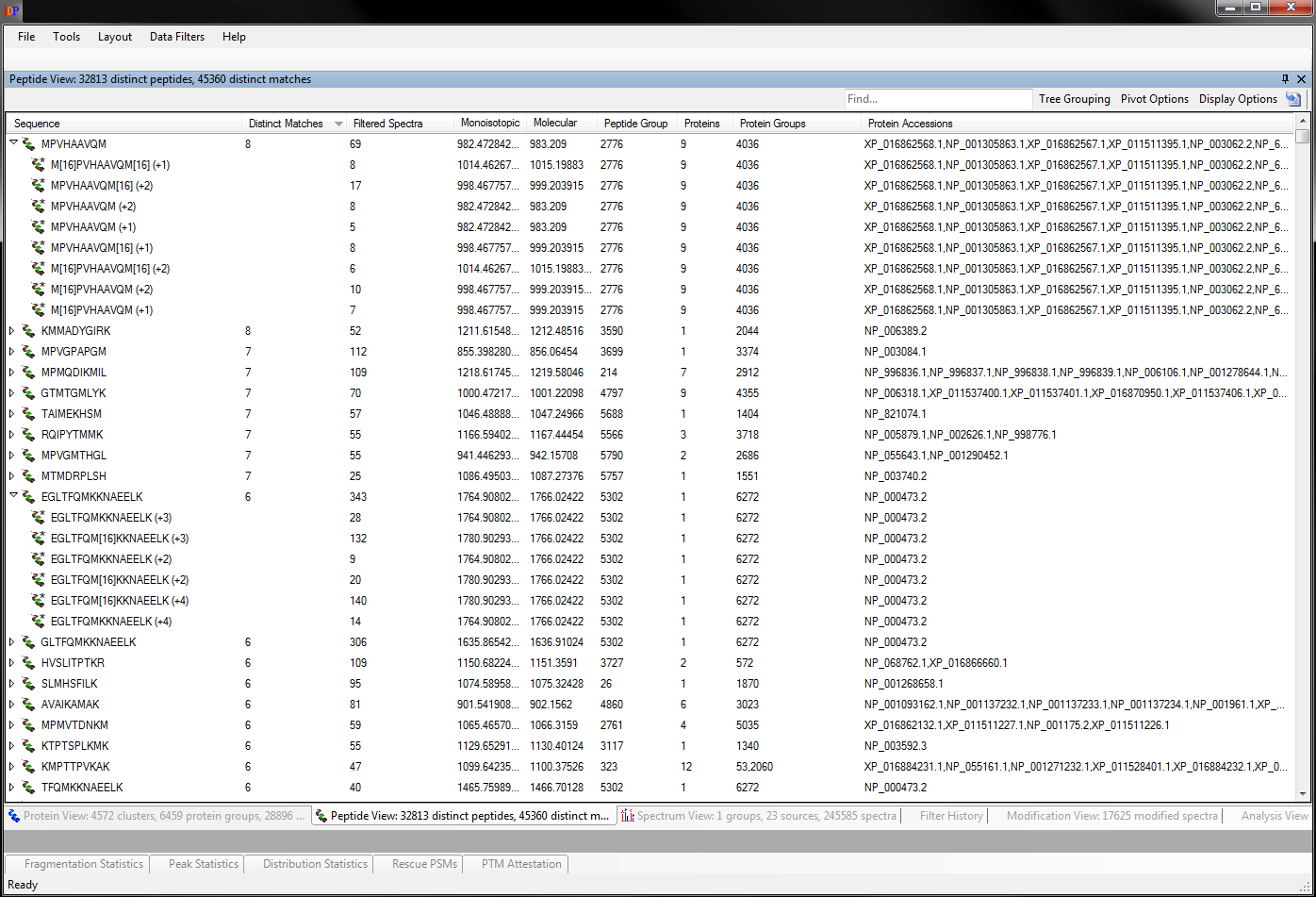
Task: Click the peptide icon of TAIMEKHSM
Action: click(28, 414)
